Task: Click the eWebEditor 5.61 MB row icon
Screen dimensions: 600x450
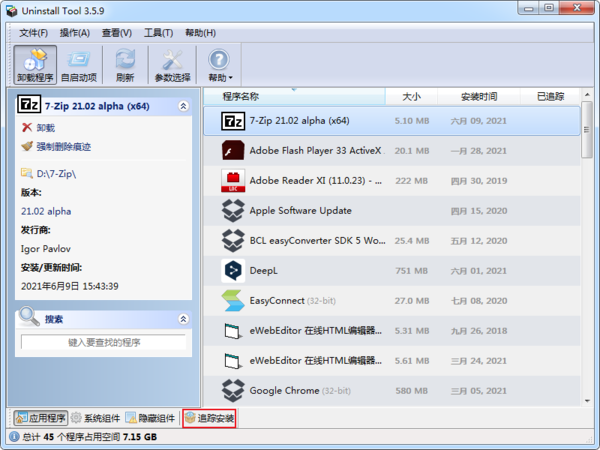Action: 233,360
